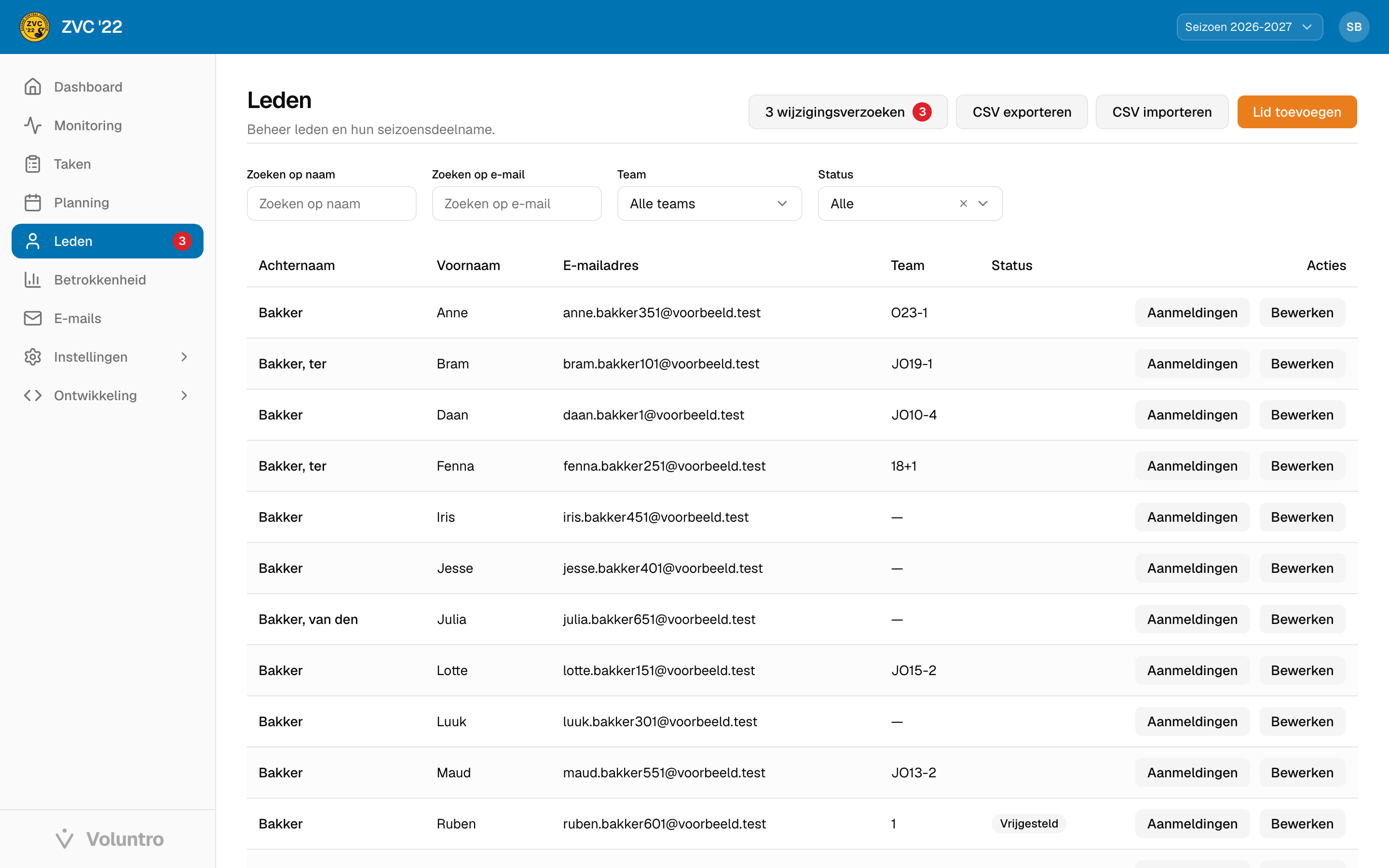Click the Vrijgesteld status badge
1389x868 pixels.
[1029, 823]
